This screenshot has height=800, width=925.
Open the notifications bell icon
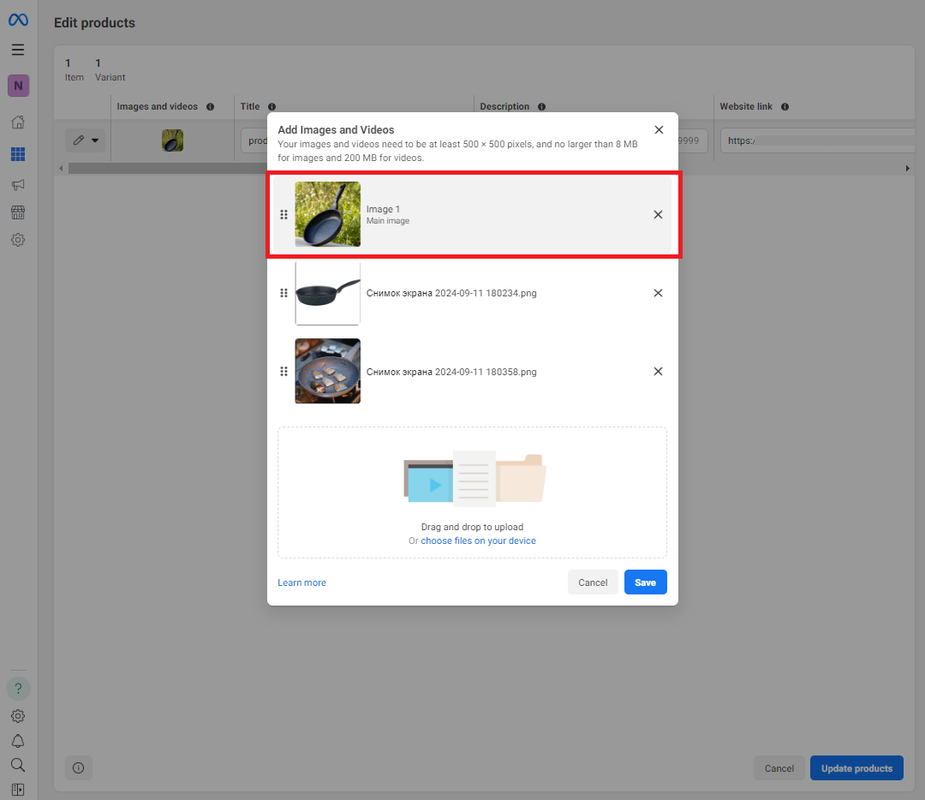[18, 741]
